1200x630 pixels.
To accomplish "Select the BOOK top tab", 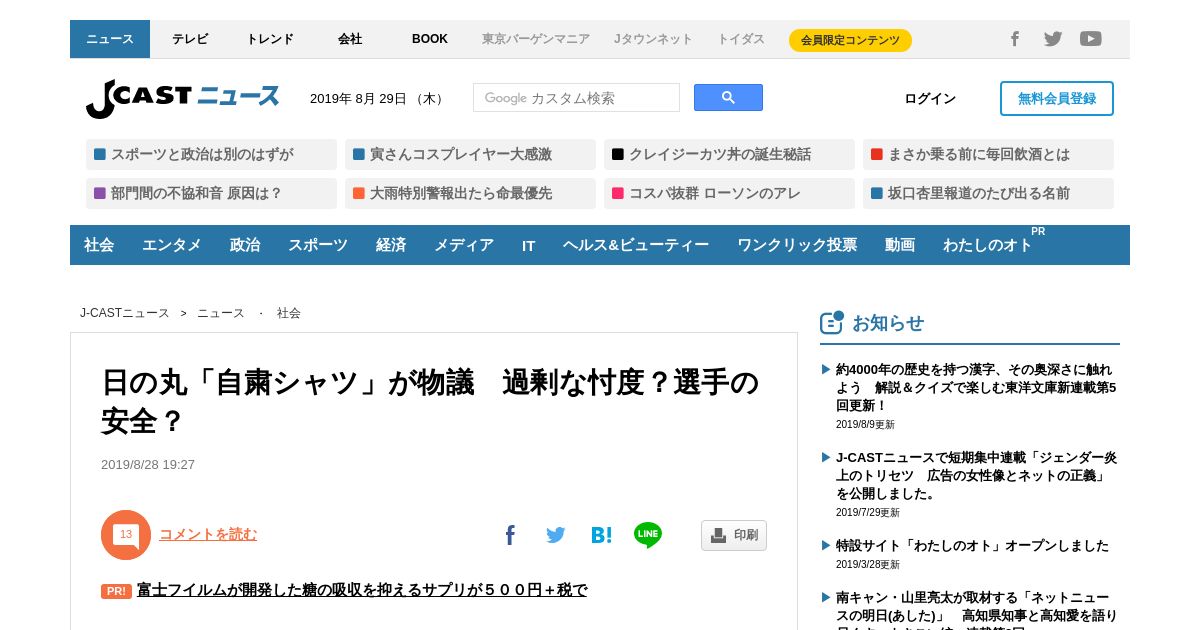I will click(430, 39).
